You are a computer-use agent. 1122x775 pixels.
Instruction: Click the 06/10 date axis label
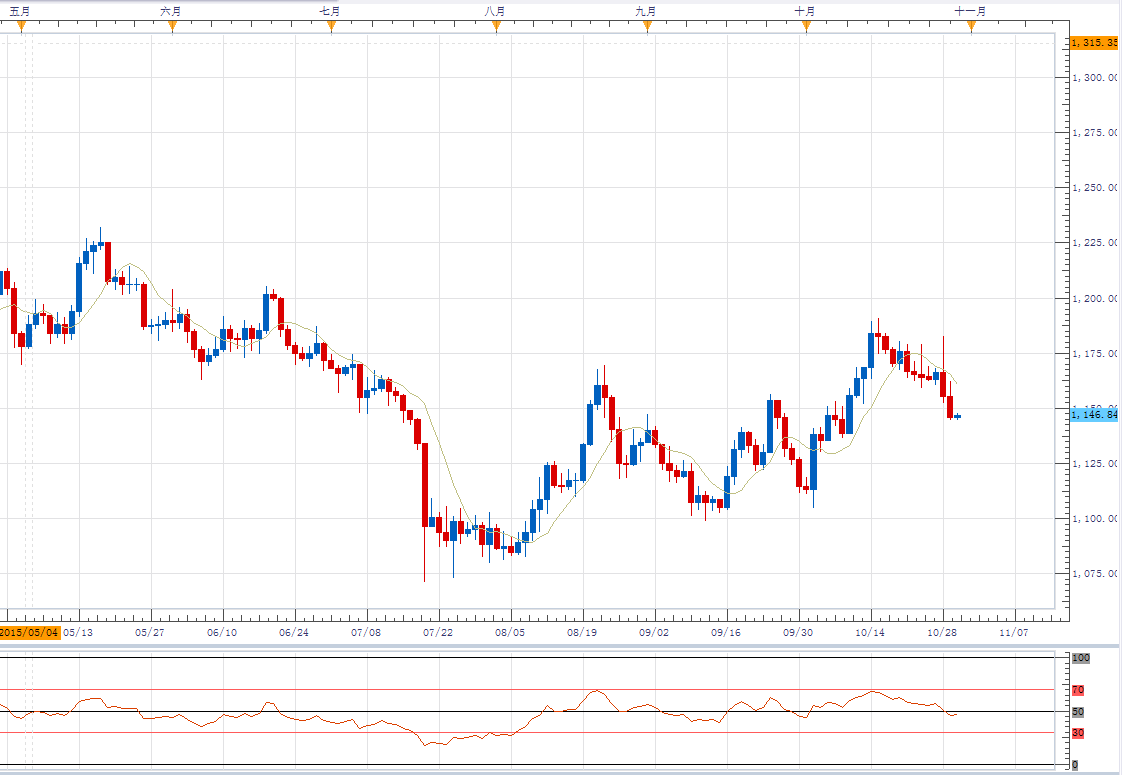click(222, 633)
